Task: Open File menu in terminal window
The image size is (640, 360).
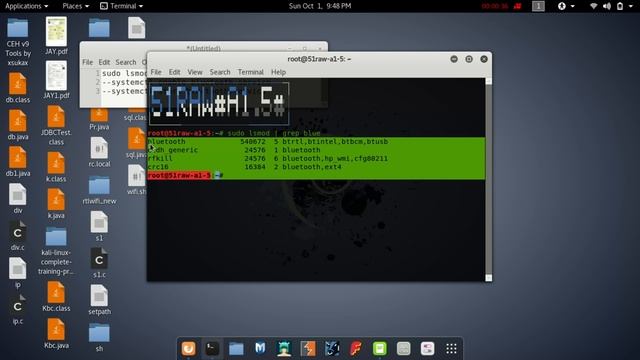Action: pyautogui.click(x=156, y=72)
